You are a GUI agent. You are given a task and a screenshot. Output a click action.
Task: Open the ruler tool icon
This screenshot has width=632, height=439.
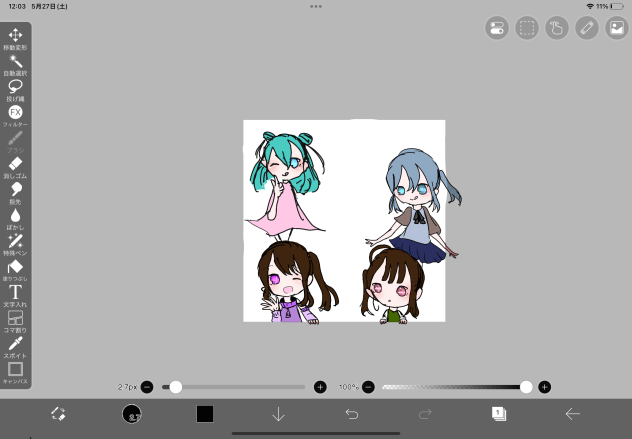coord(587,28)
